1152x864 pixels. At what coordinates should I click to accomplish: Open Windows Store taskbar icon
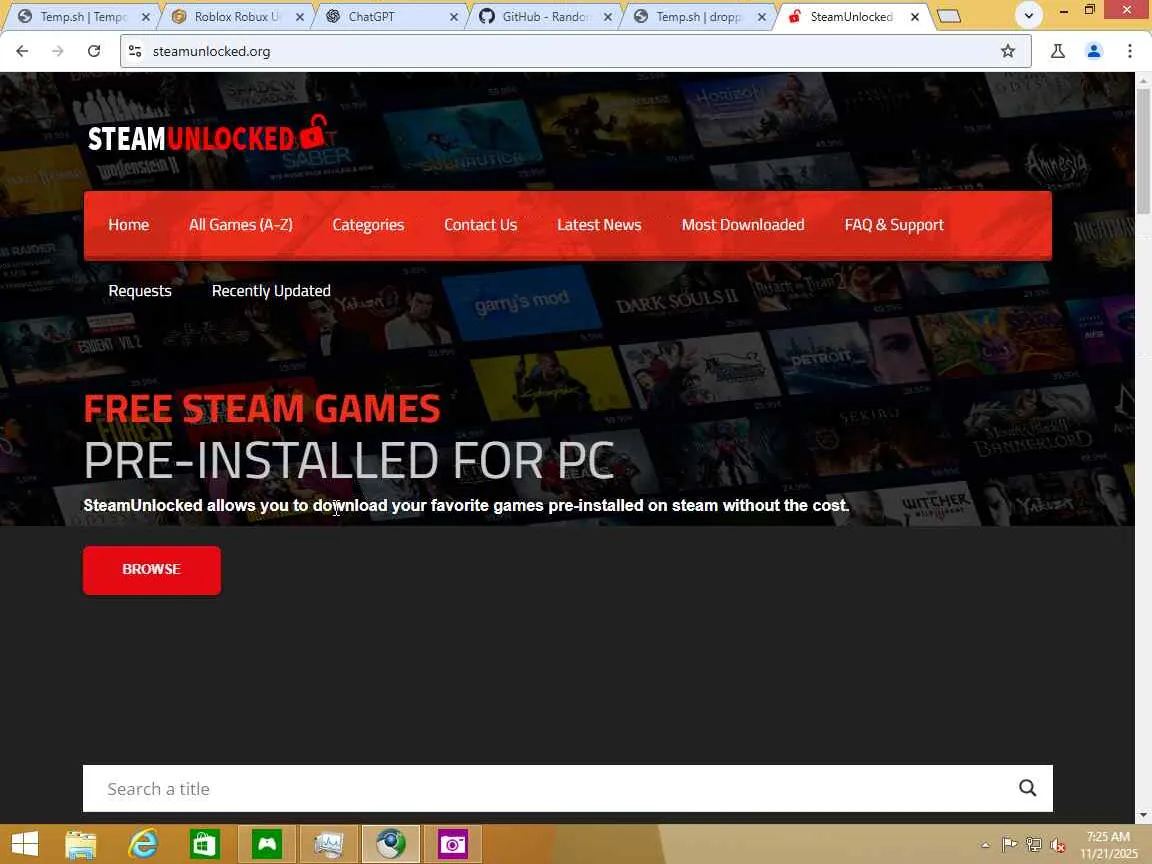204,843
